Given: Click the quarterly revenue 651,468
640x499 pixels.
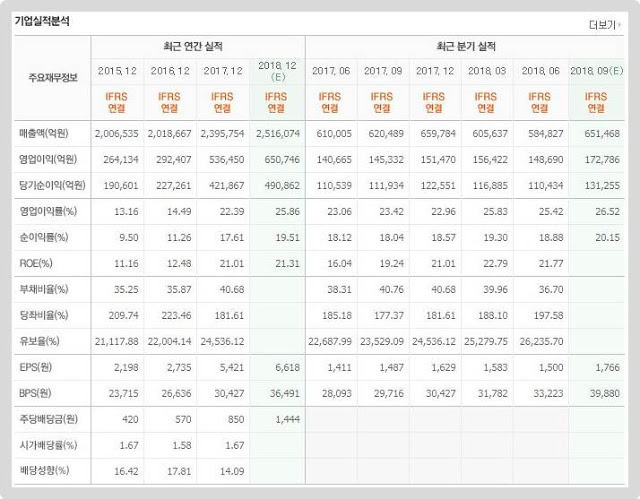Looking at the screenshot, I should [602, 134].
